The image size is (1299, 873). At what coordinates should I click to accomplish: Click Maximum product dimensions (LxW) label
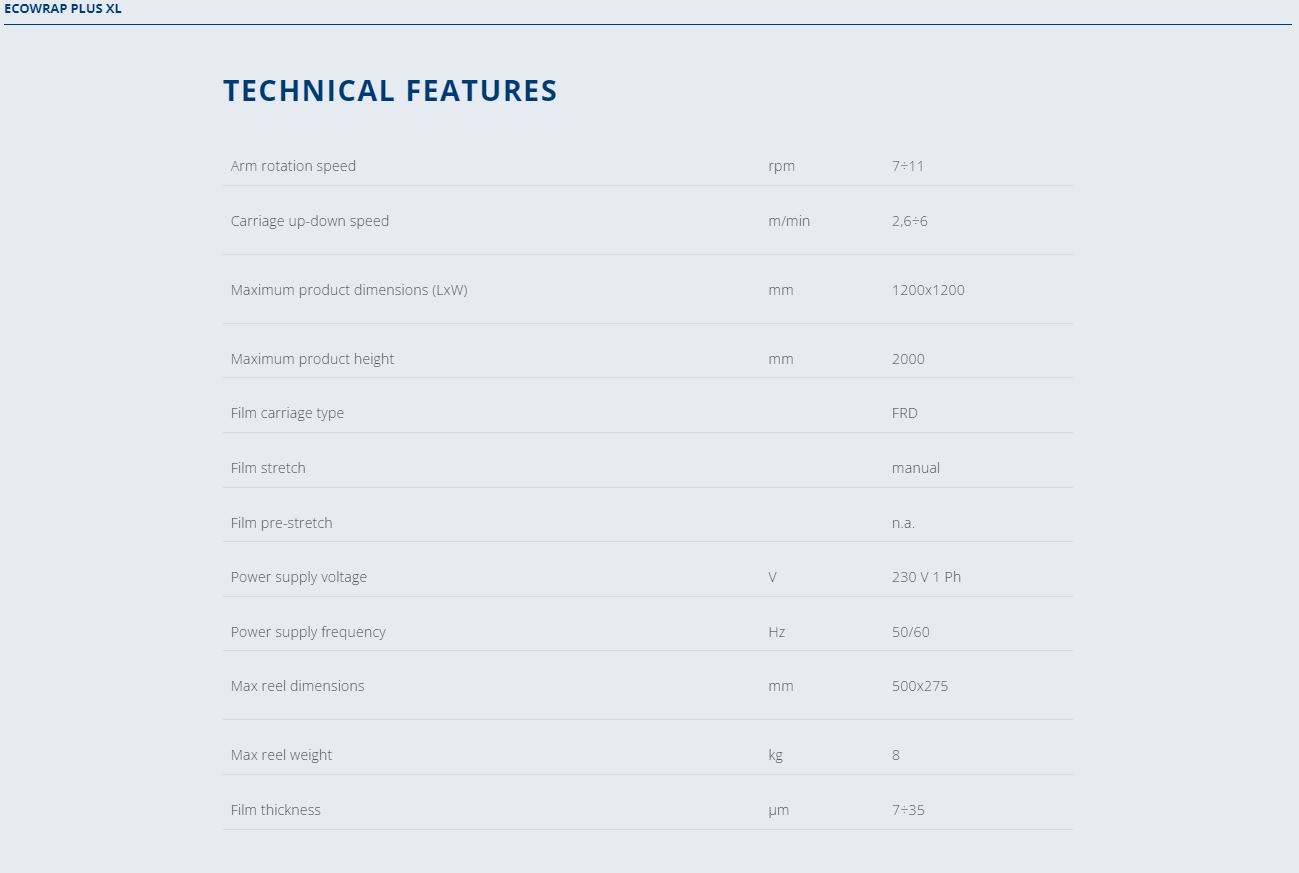[349, 290]
